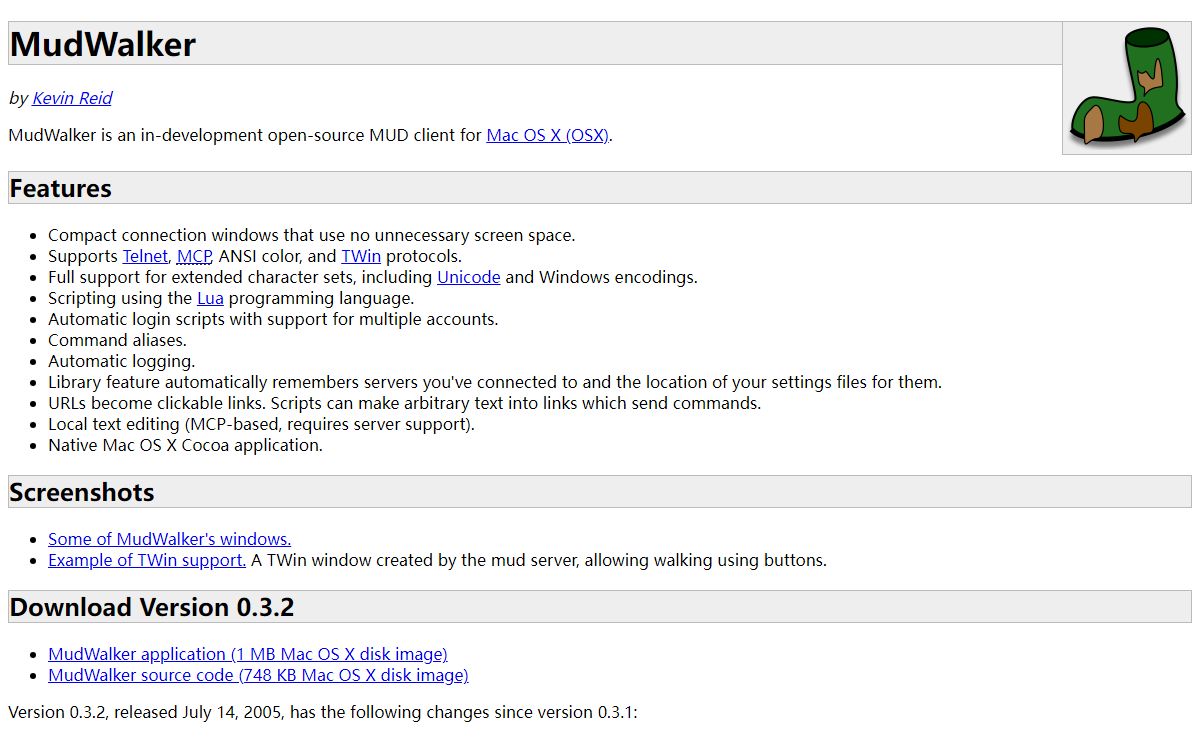Click the Features section heading
Screen dimensions: 1200x740
61,188
